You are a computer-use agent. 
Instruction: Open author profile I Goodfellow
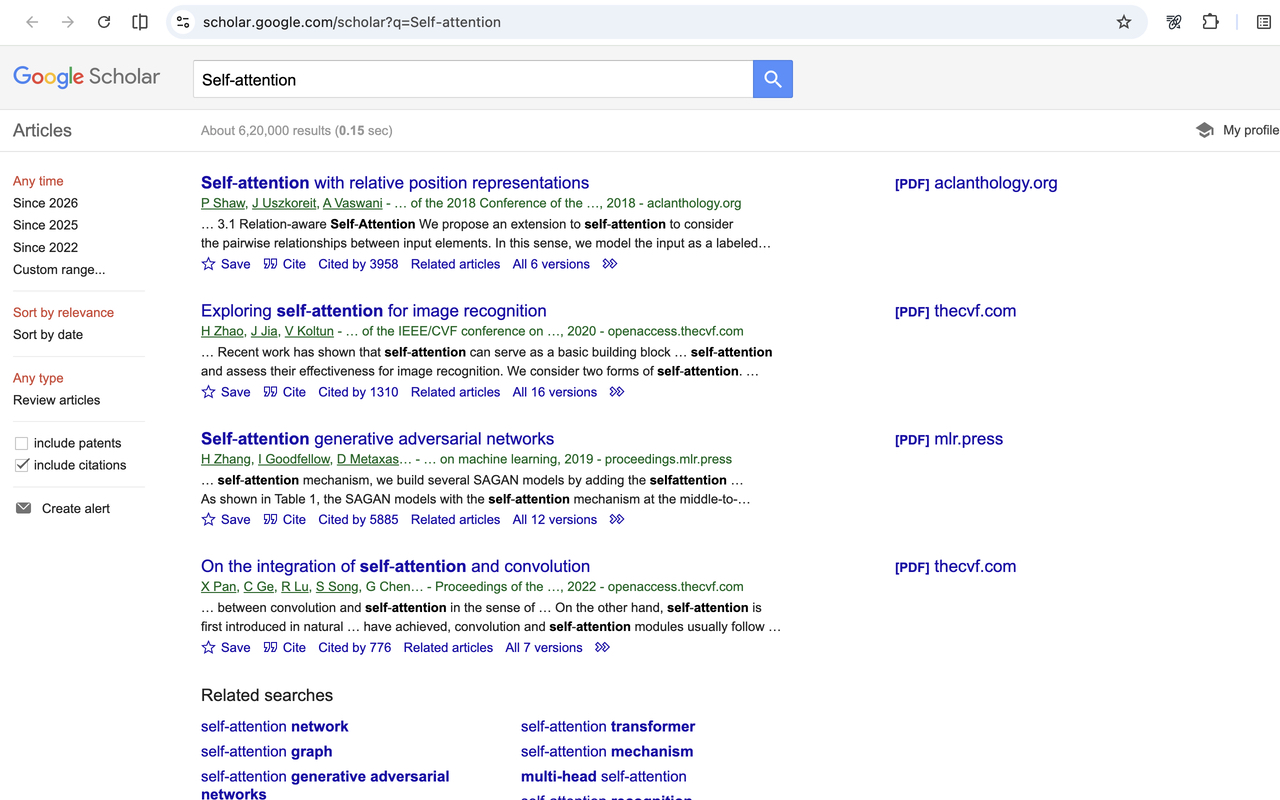click(x=293, y=459)
